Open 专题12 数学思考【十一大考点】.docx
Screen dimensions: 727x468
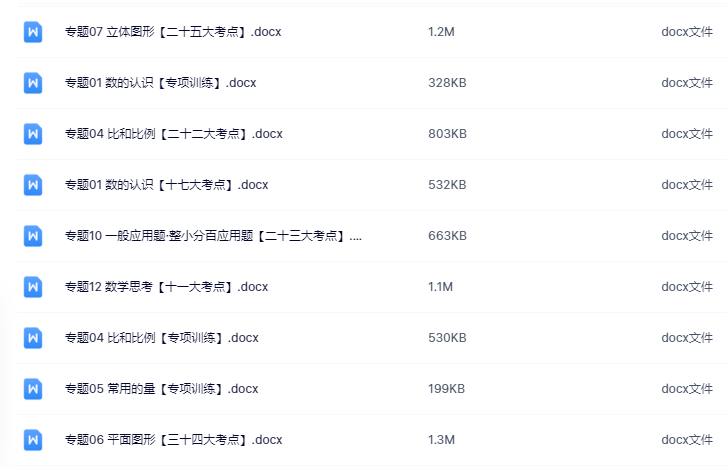[166, 287]
